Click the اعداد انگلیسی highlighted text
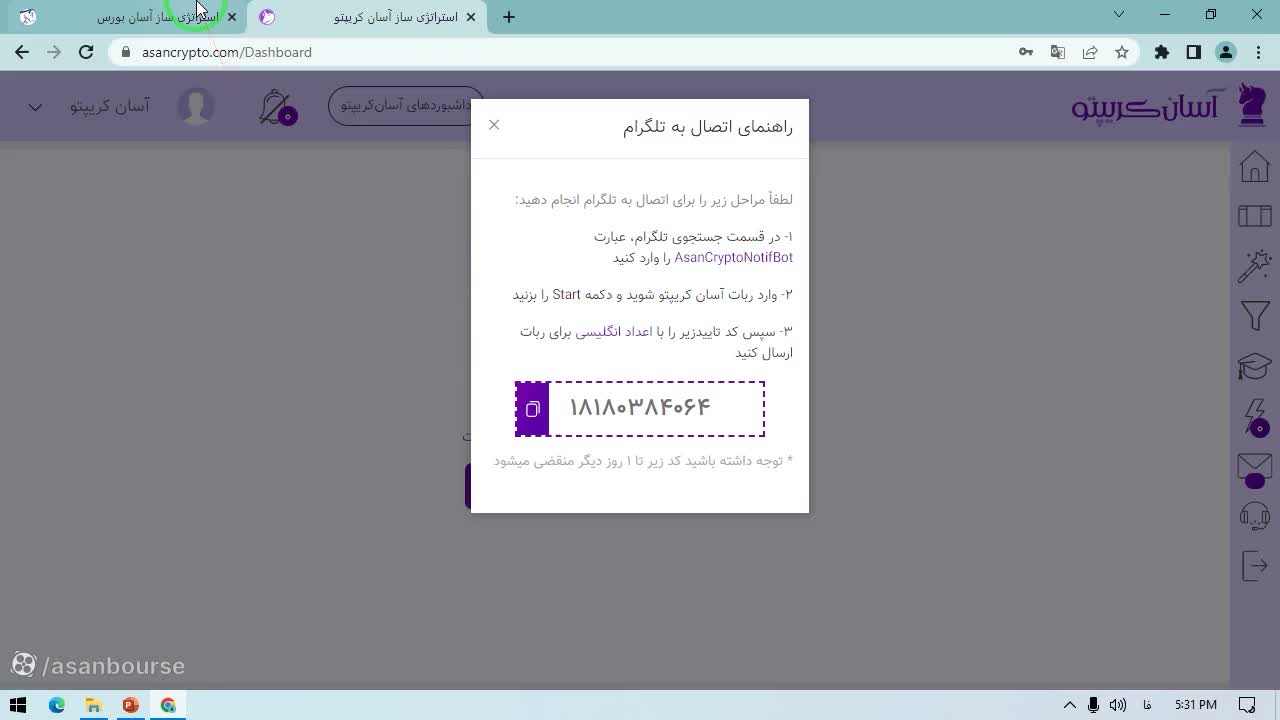Screen dimensions: 1280x720 (x=613, y=332)
